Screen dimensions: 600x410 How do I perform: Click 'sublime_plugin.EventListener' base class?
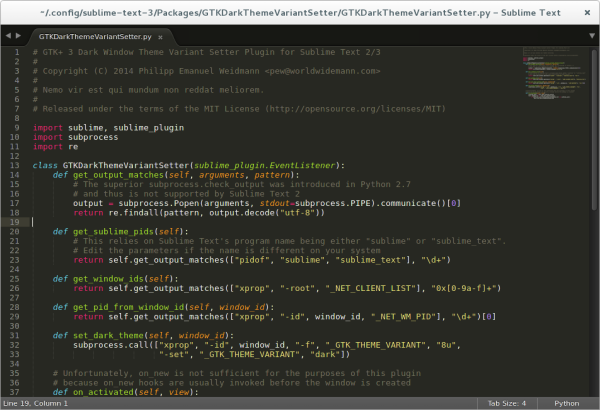[x=264, y=165]
